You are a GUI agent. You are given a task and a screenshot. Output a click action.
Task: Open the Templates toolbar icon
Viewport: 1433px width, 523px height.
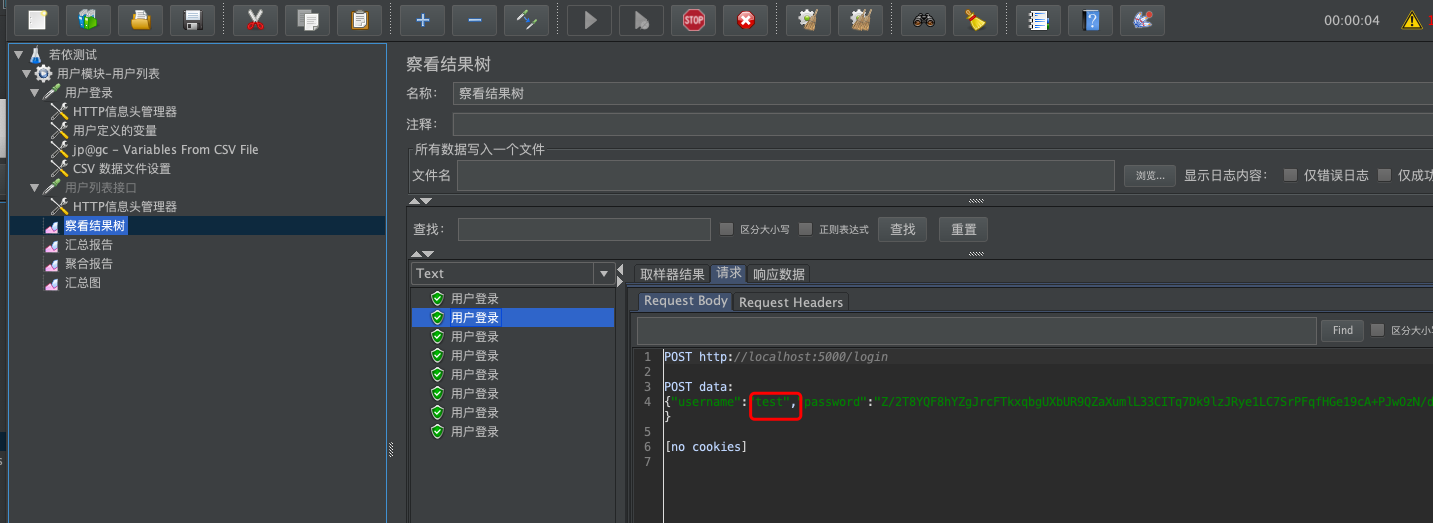[x=89, y=19]
